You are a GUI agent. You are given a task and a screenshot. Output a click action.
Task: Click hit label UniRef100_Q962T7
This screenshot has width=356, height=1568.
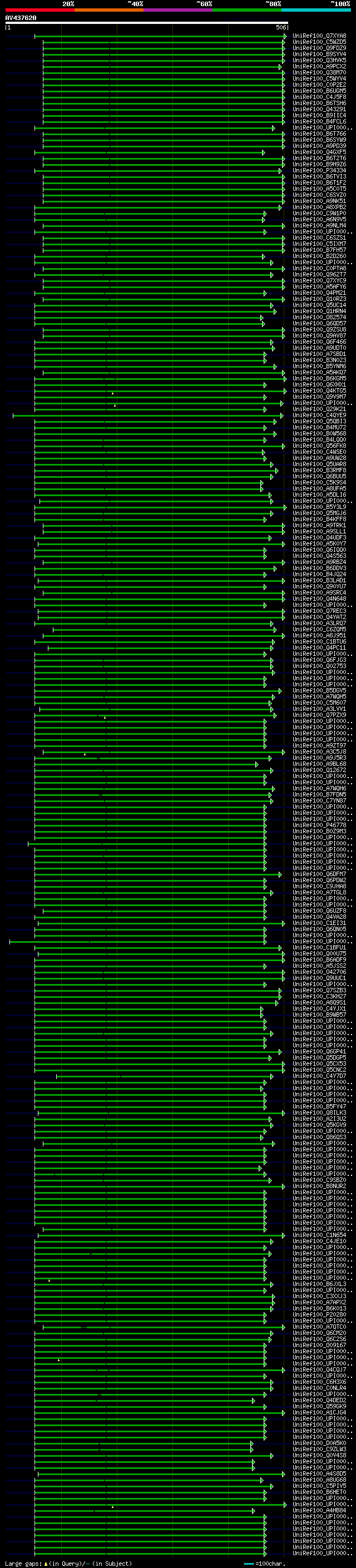319,275
